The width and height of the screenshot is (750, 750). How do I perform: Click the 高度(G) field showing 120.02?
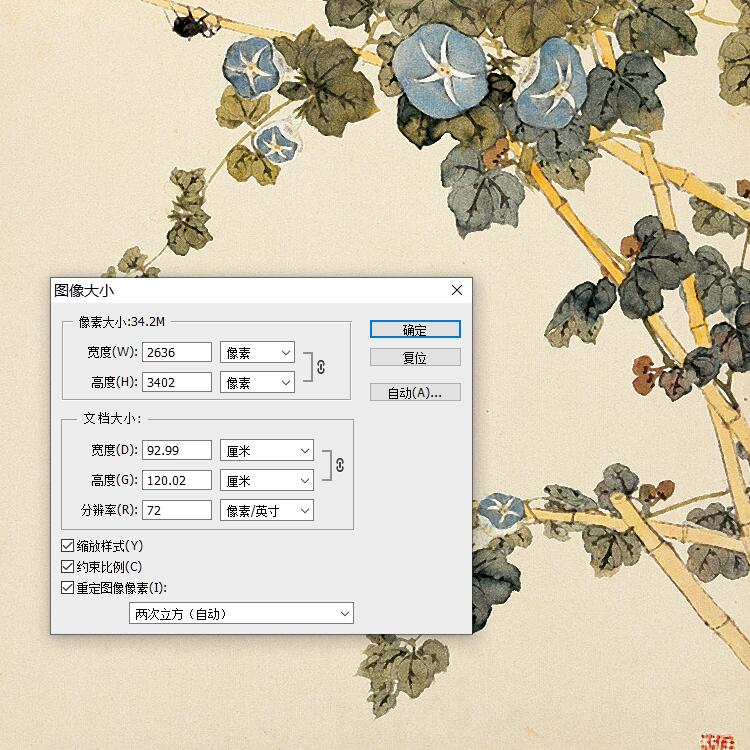pos(177,480)
